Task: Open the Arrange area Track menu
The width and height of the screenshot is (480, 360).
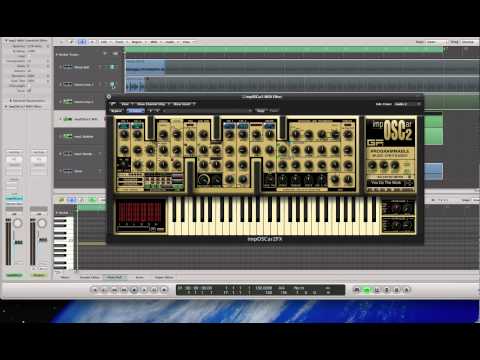Action: click(120, 42)
